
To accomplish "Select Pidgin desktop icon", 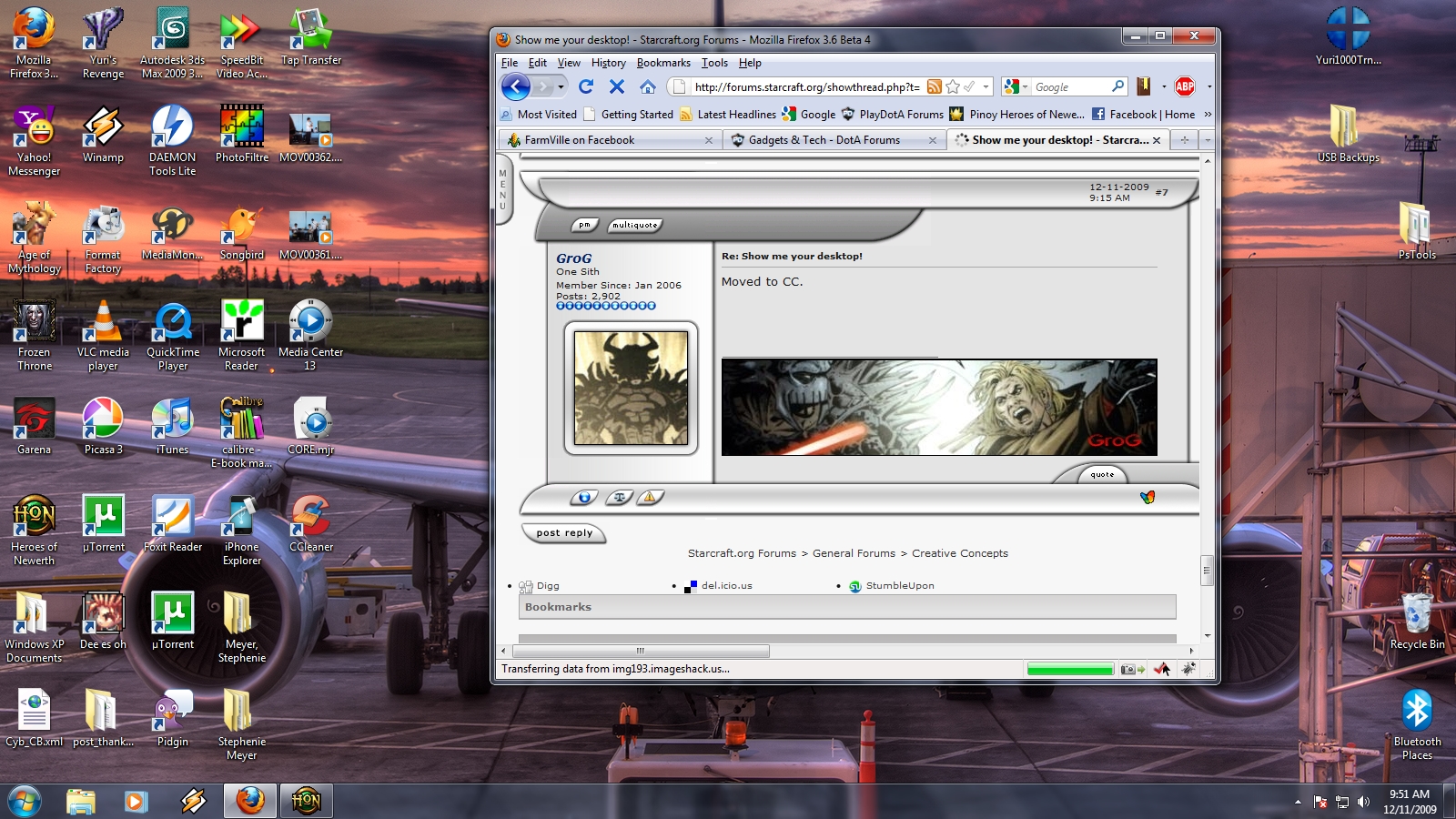I will [172, 718].
